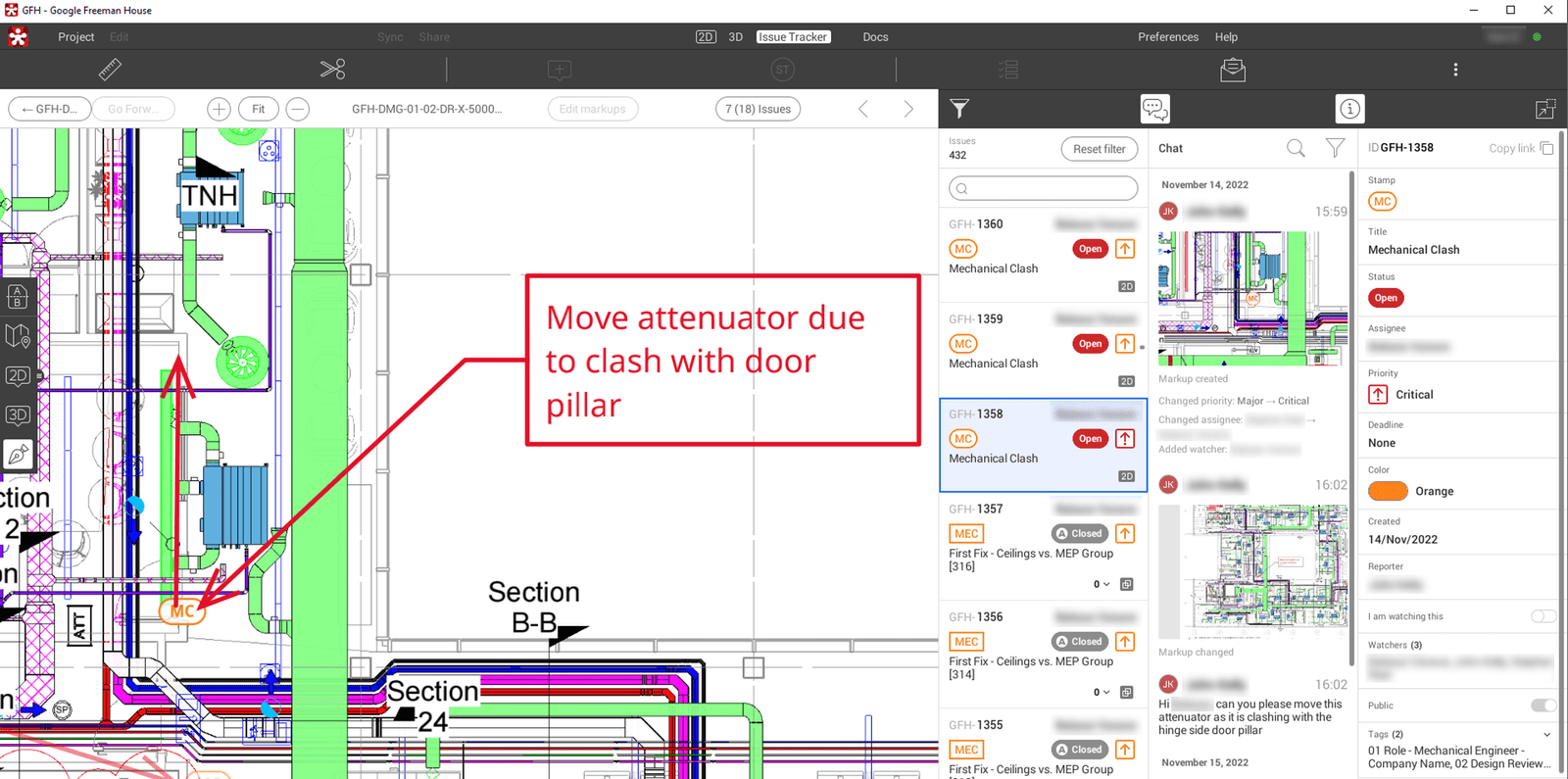Show issue info panel icon

coord(1349,109)
